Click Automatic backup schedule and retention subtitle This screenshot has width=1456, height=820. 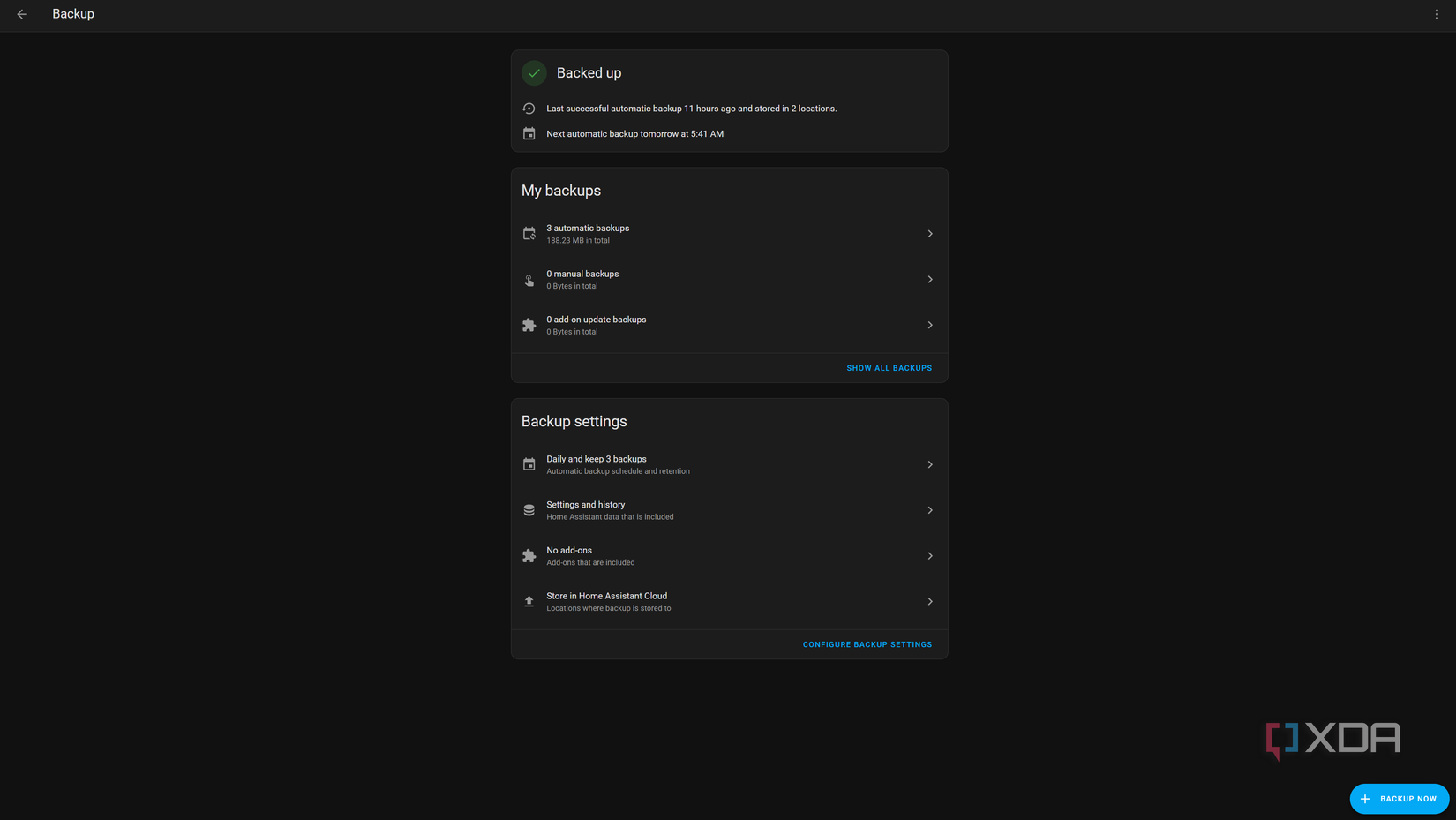click(618, 471)
